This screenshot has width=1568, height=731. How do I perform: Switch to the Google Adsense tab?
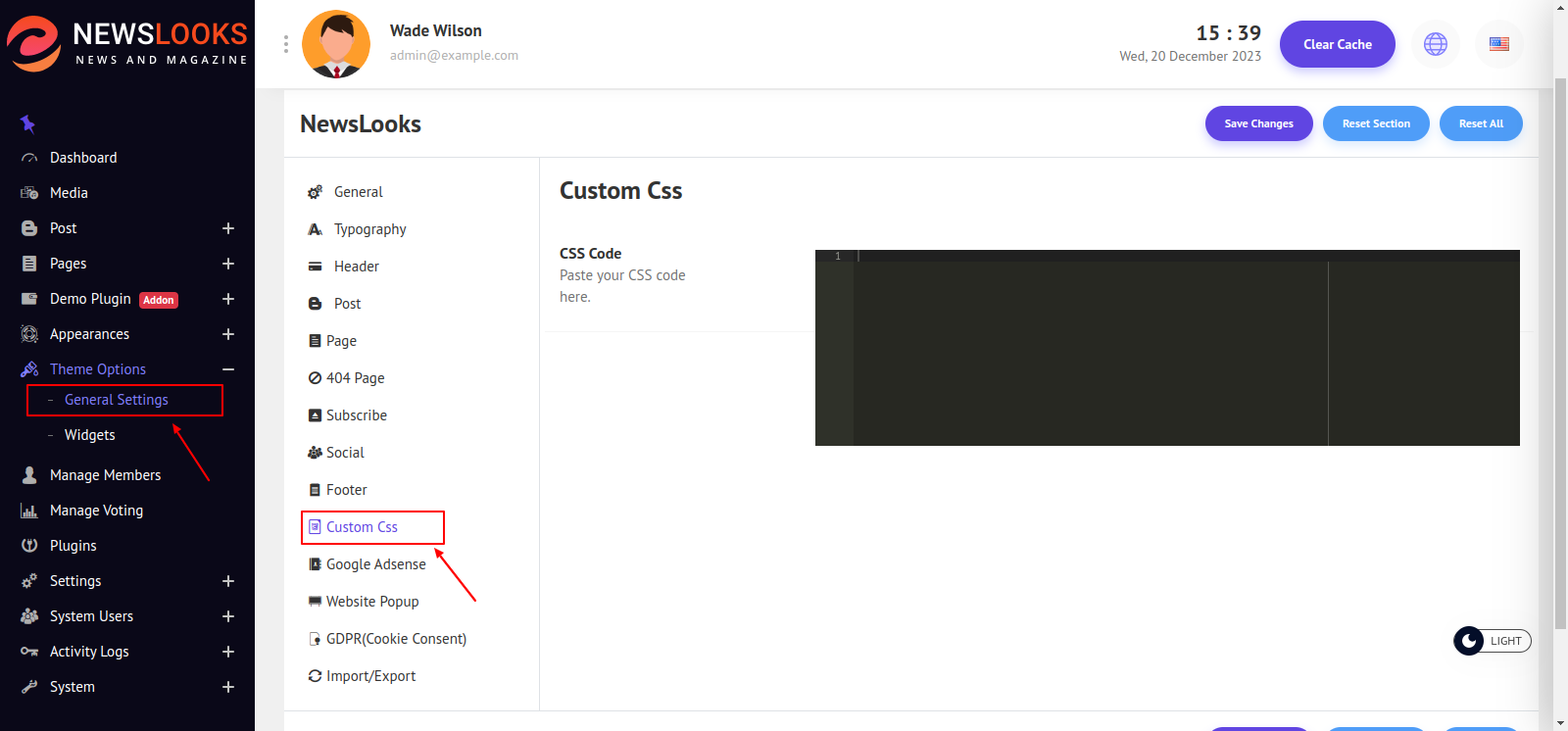(375, 564)
